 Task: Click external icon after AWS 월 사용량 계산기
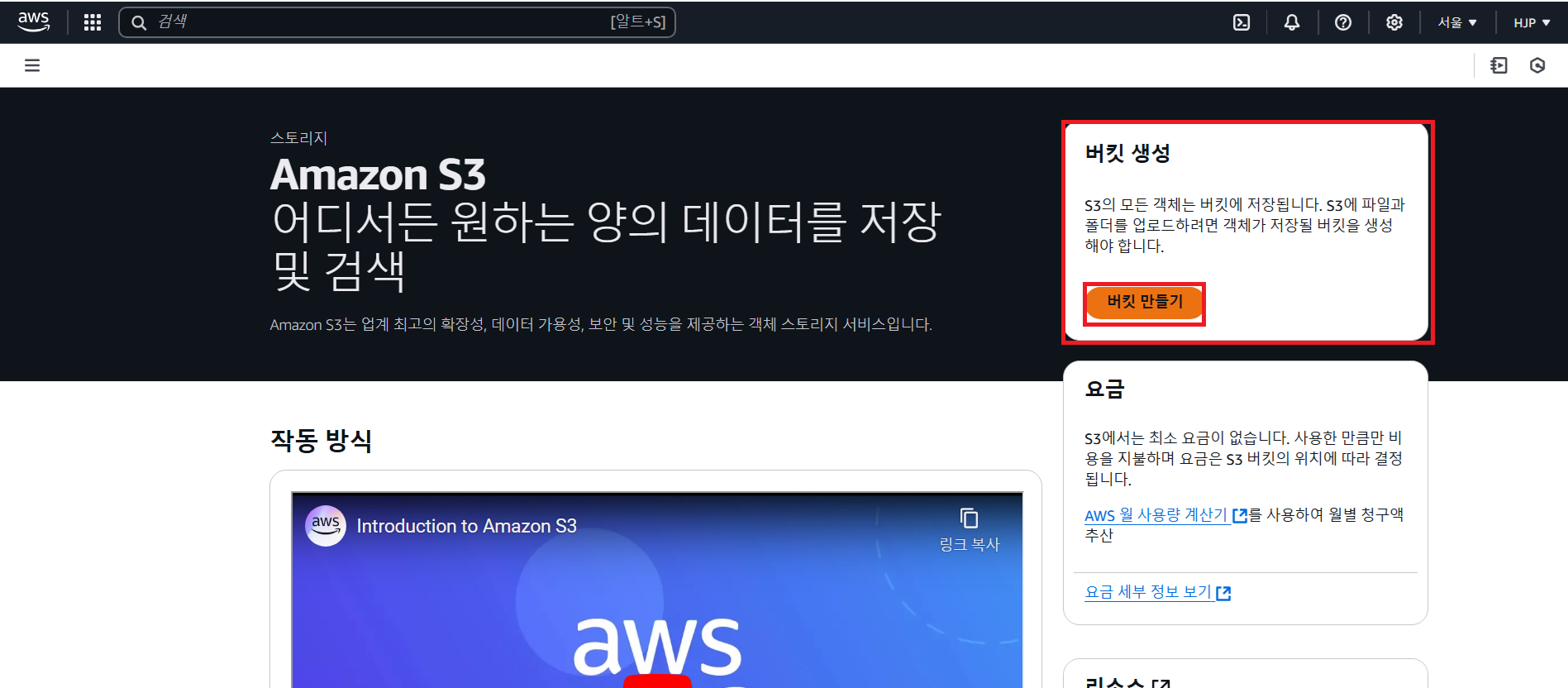1240,516
